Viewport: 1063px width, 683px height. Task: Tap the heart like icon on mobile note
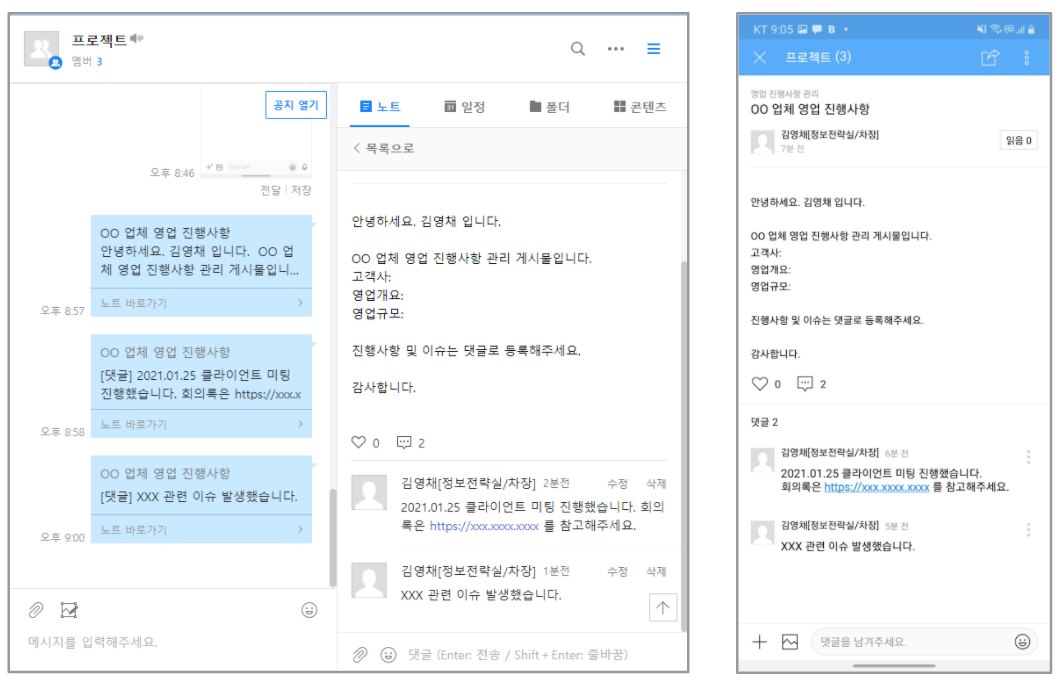pos(759,384)
